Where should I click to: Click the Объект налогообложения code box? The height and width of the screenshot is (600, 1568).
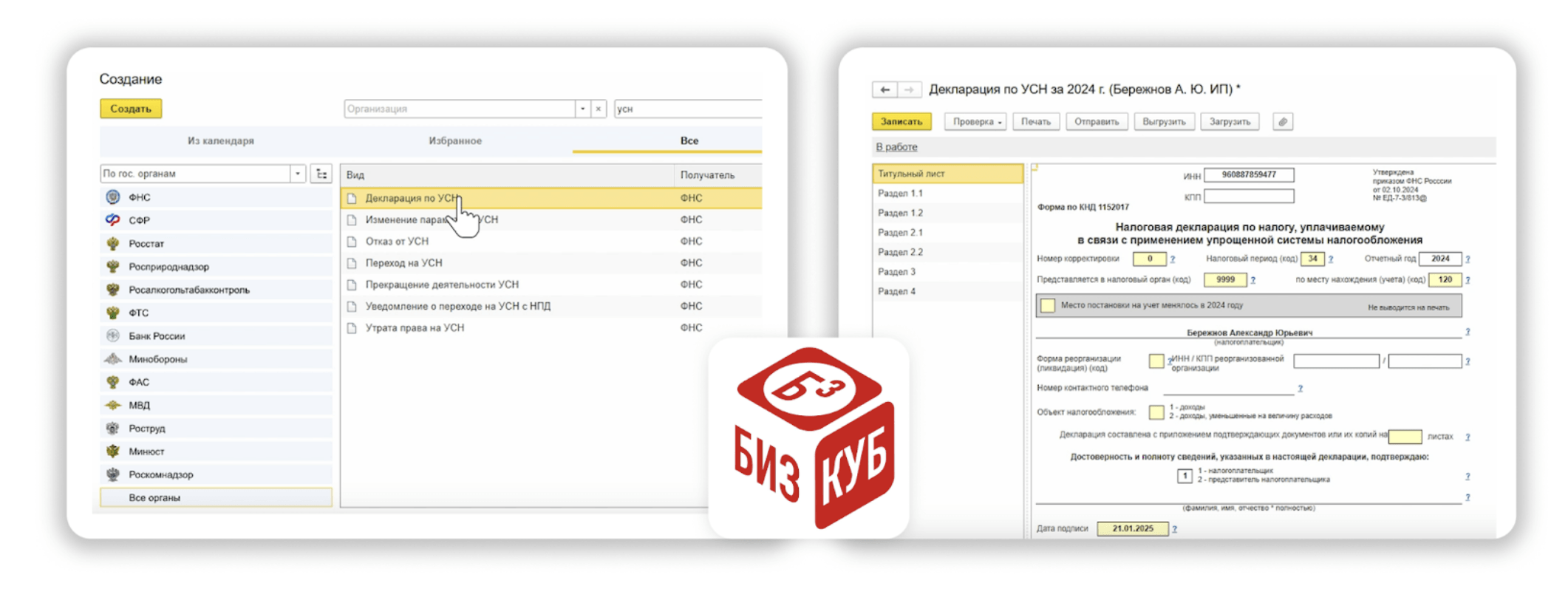click(x=1156, y=412)
